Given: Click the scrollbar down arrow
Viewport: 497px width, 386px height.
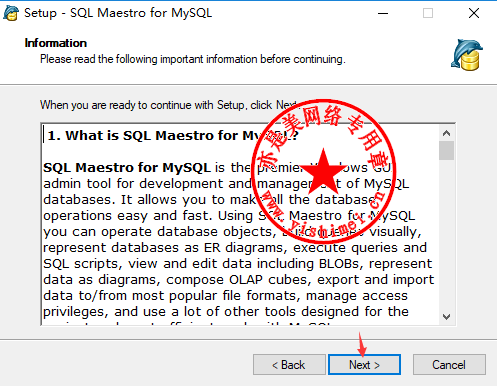Looking at the screenshot, I should [x=446, y=316].
